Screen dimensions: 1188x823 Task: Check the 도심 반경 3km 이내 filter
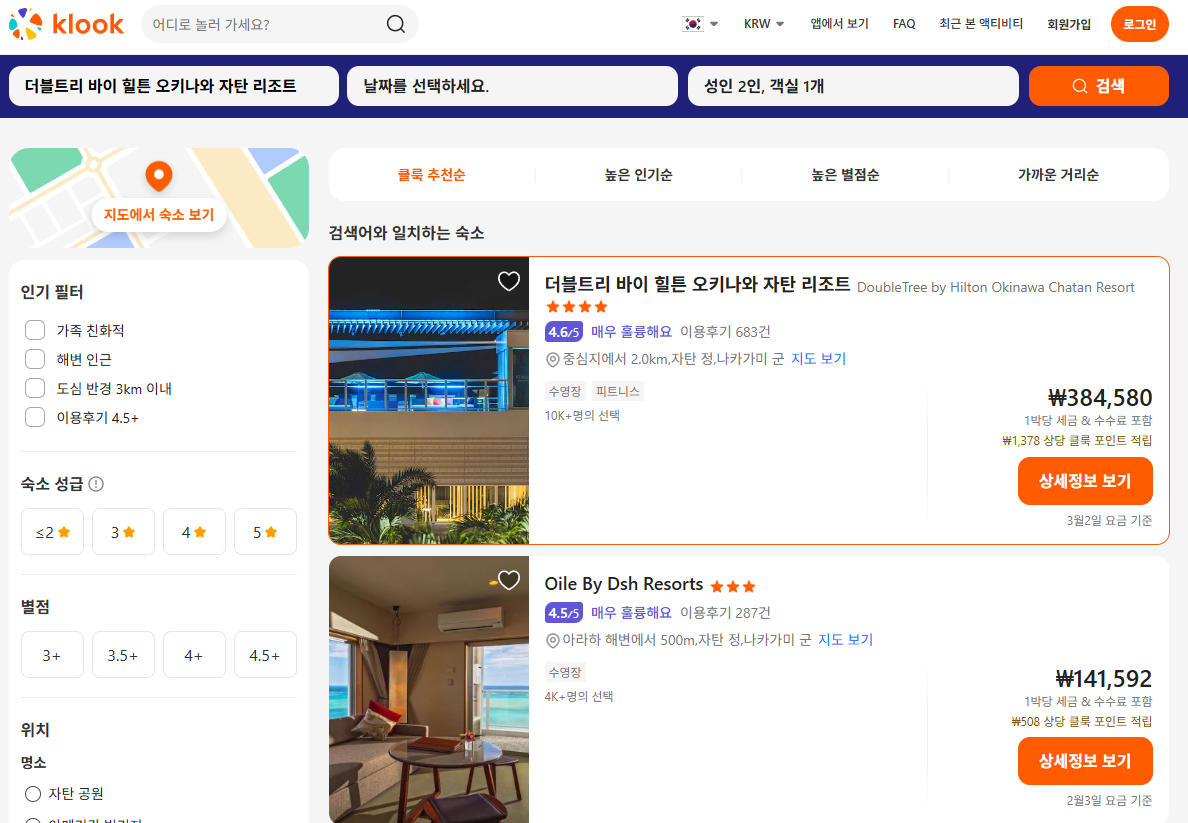coord(35,388)
